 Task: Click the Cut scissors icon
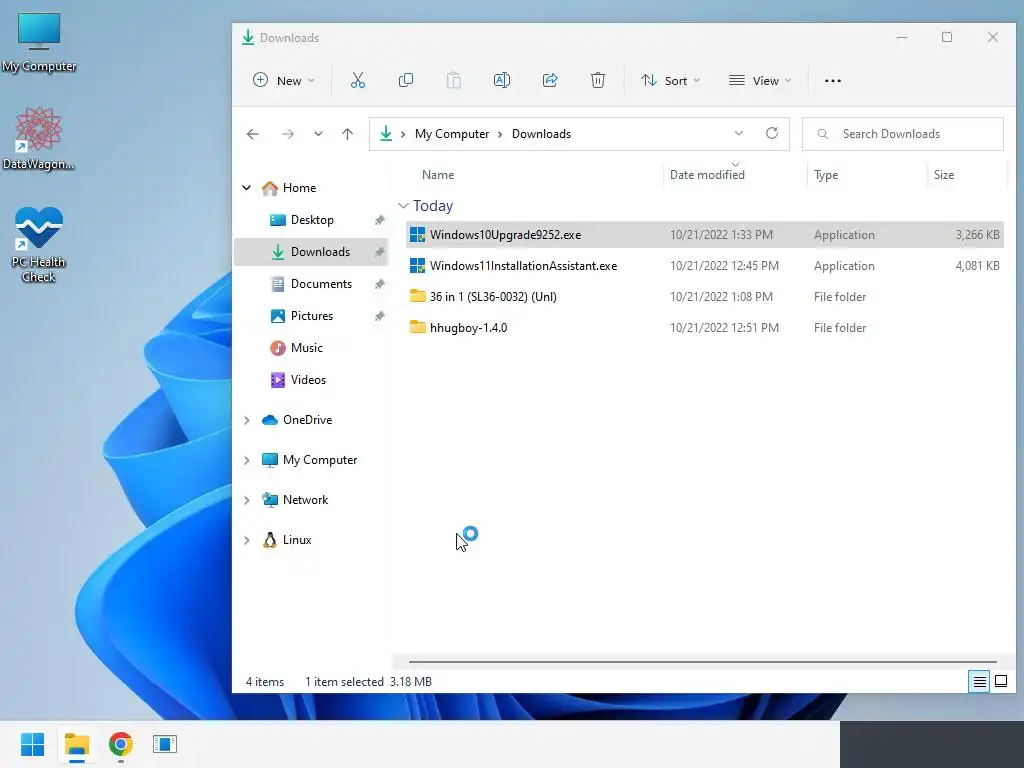click(x=357, y=80)
